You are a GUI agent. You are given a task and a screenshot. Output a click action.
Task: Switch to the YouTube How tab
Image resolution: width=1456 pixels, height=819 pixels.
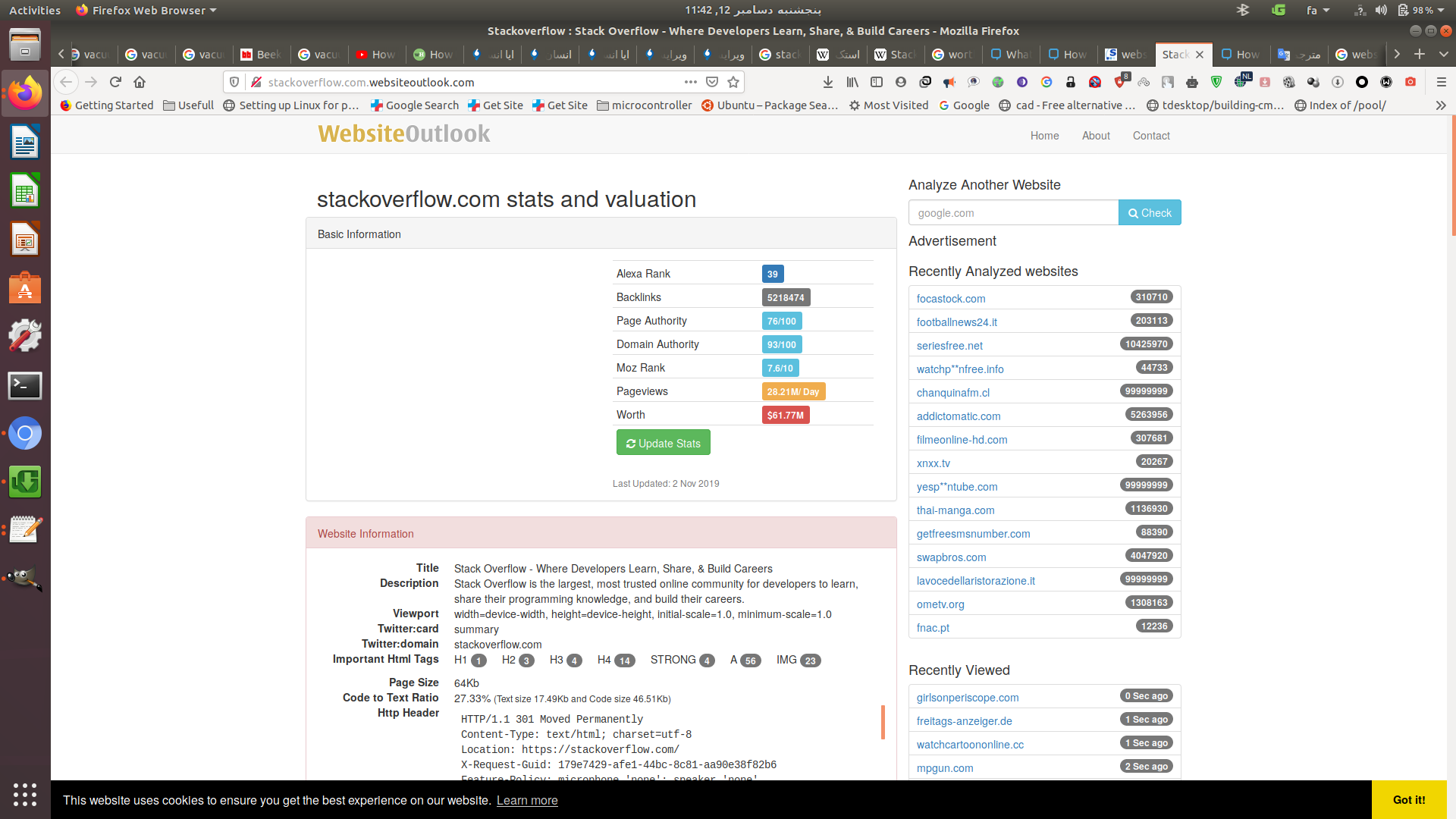click(x=376, y=55)
